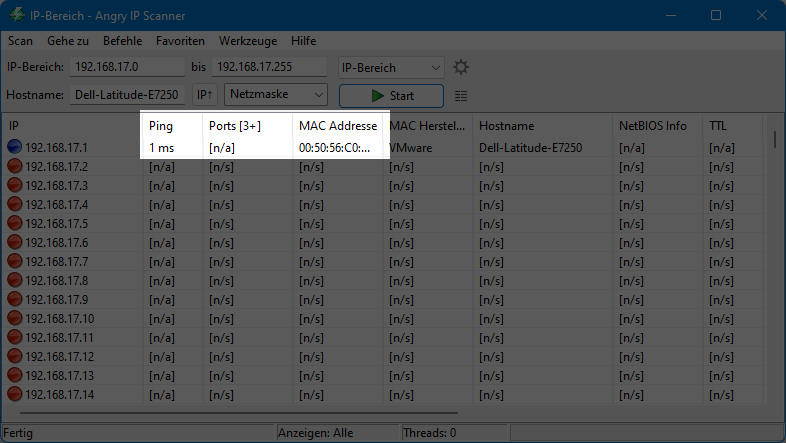Click the blue status icon for 192.168.17.1
Image resolution: width=786 pixels, height=443 pixels.
click(x=15, y=148)
